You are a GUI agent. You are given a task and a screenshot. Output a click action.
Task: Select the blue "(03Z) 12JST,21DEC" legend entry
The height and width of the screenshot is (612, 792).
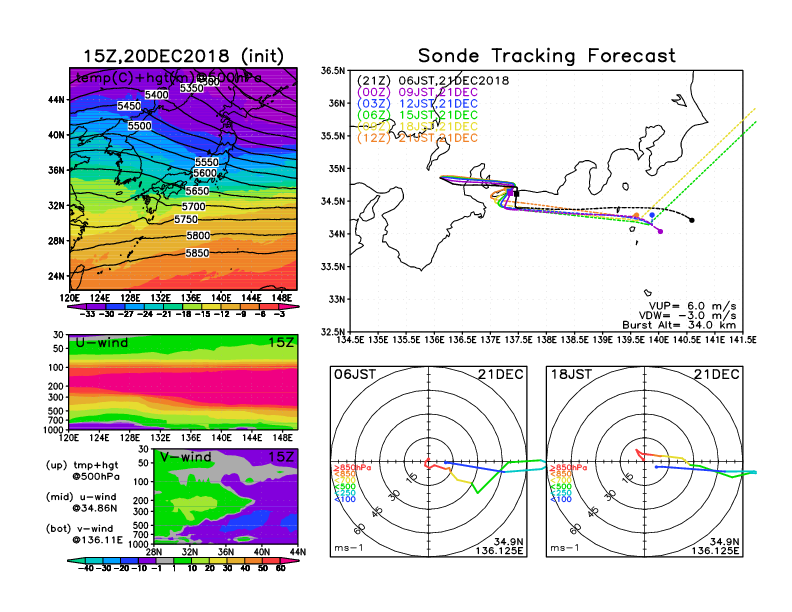coord(417,104)
